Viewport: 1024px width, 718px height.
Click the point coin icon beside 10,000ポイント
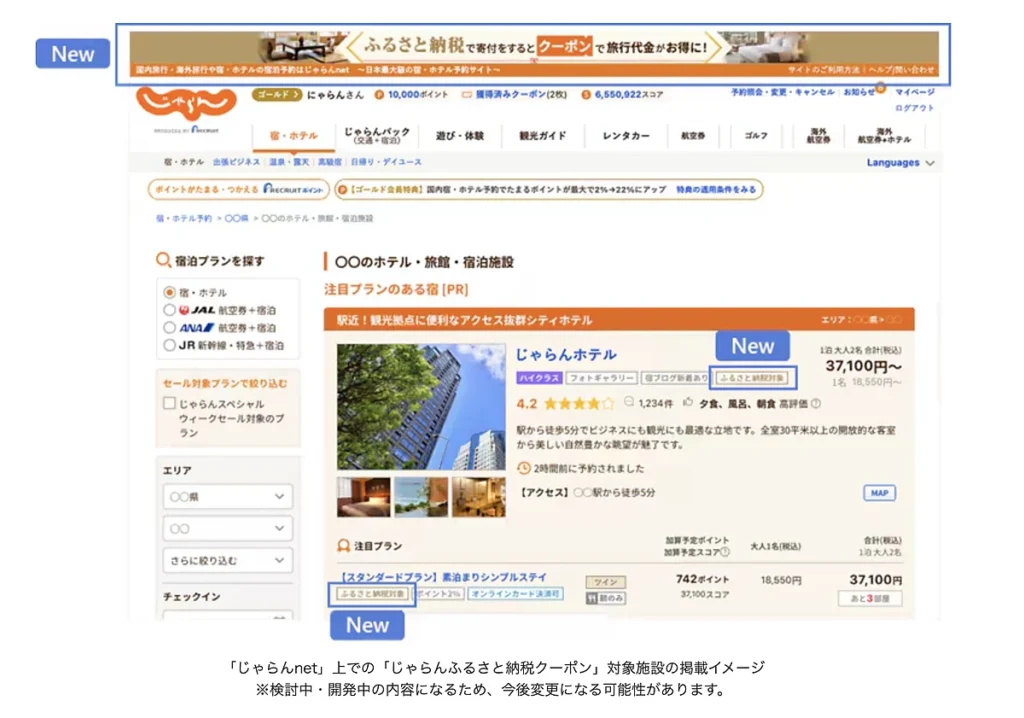click(379, 95)
